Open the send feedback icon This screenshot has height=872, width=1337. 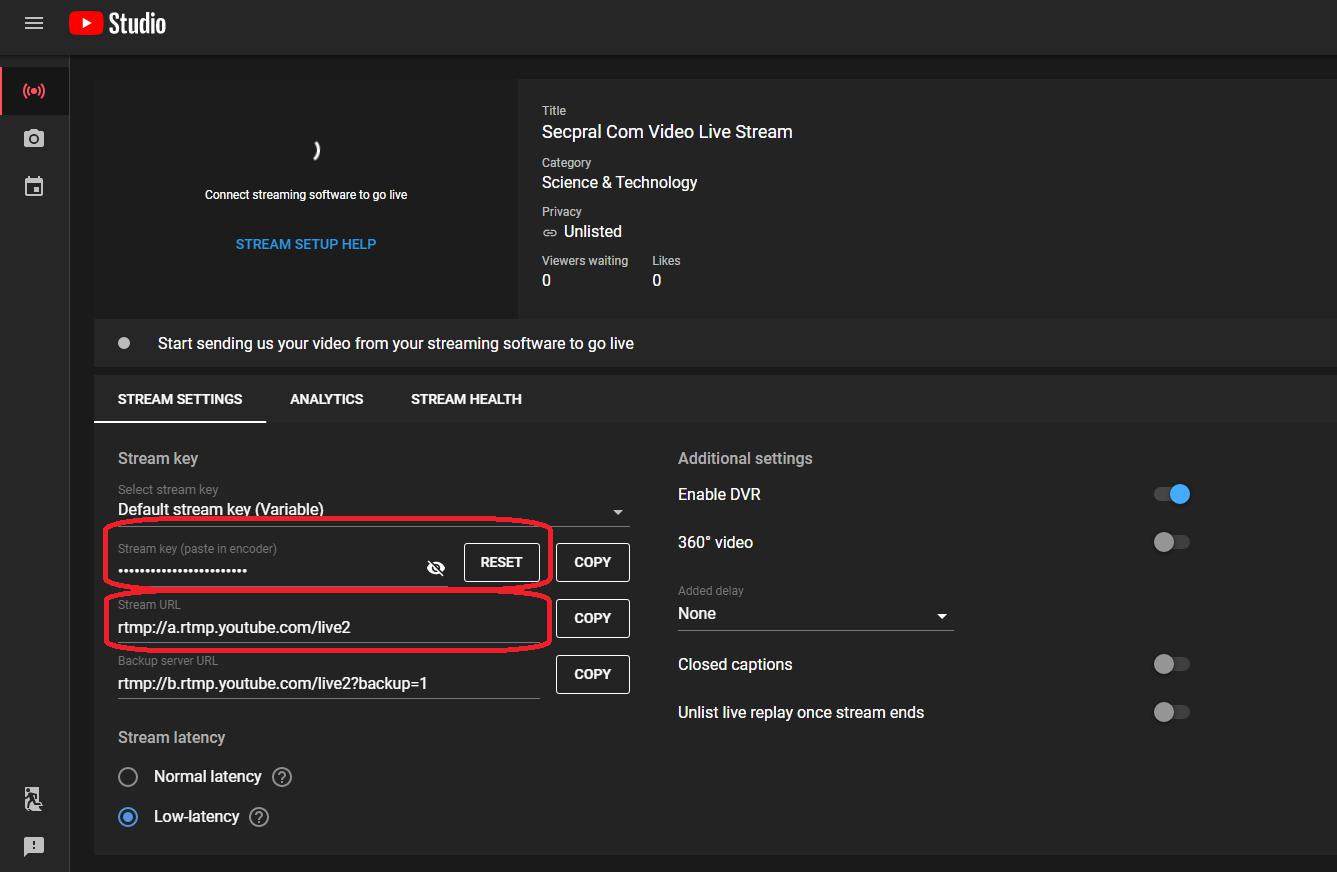(x=34, y=847)
